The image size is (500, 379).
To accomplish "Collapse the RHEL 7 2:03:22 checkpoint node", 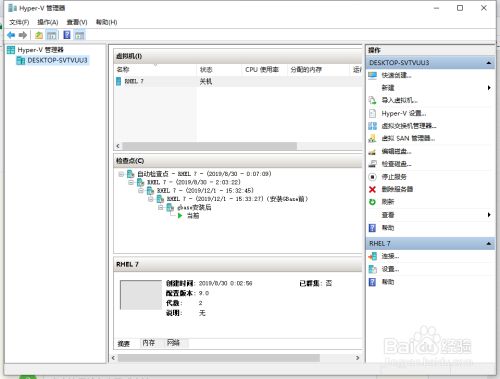I will tap(131, 182).
